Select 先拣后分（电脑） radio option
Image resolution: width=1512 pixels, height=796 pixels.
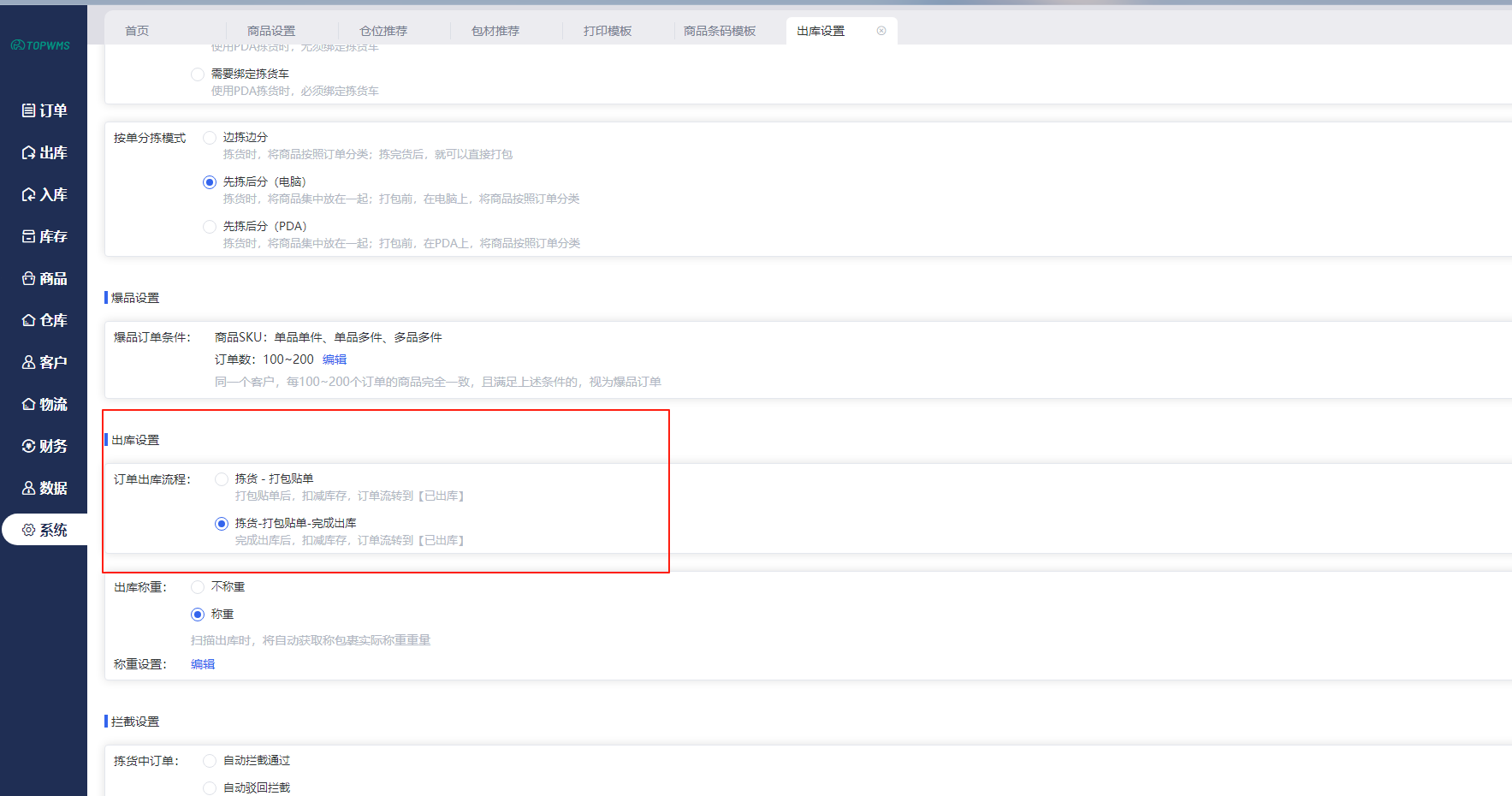pyautogui.click(x=210, y=182)
